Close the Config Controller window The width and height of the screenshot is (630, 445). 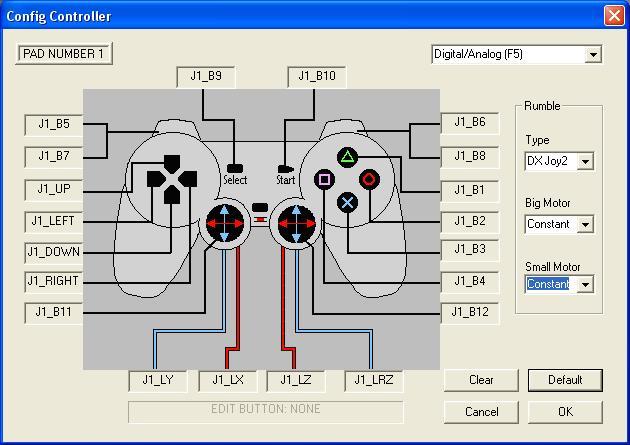[614, 16]
